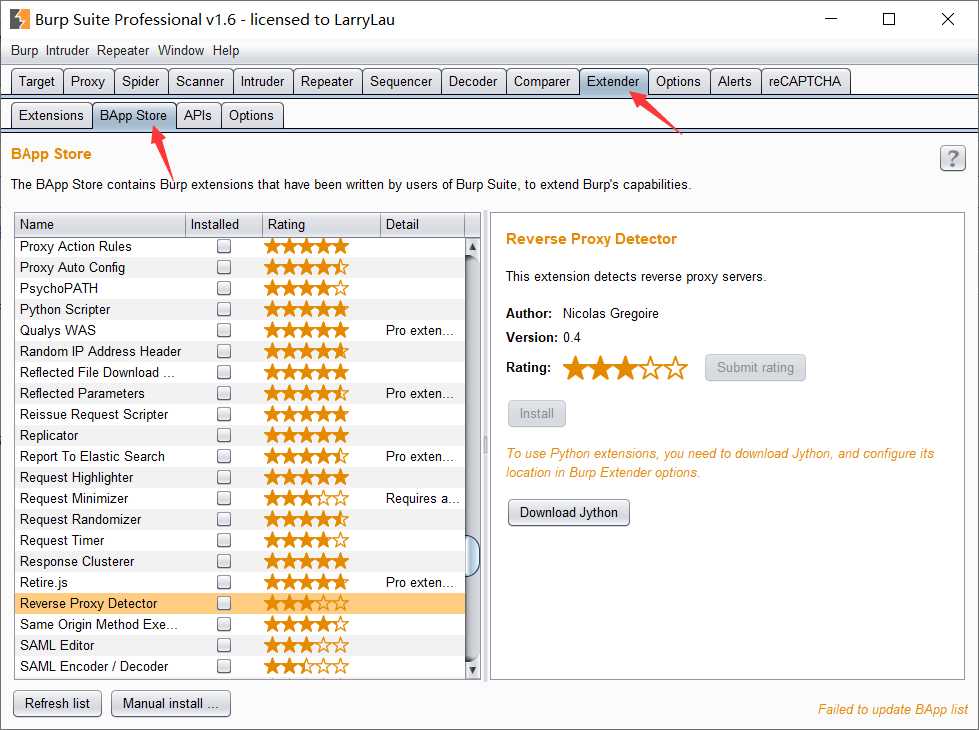Toggle Installed checkbox for PsychoPATH
The width and height of the screenshot is (979, 730).
[x=224, y=289]
